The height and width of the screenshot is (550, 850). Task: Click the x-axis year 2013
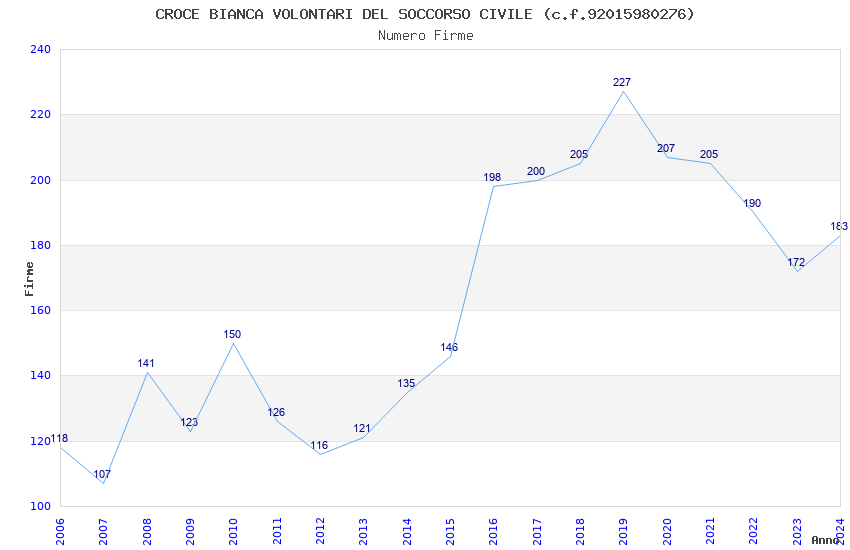coord(364,531)
